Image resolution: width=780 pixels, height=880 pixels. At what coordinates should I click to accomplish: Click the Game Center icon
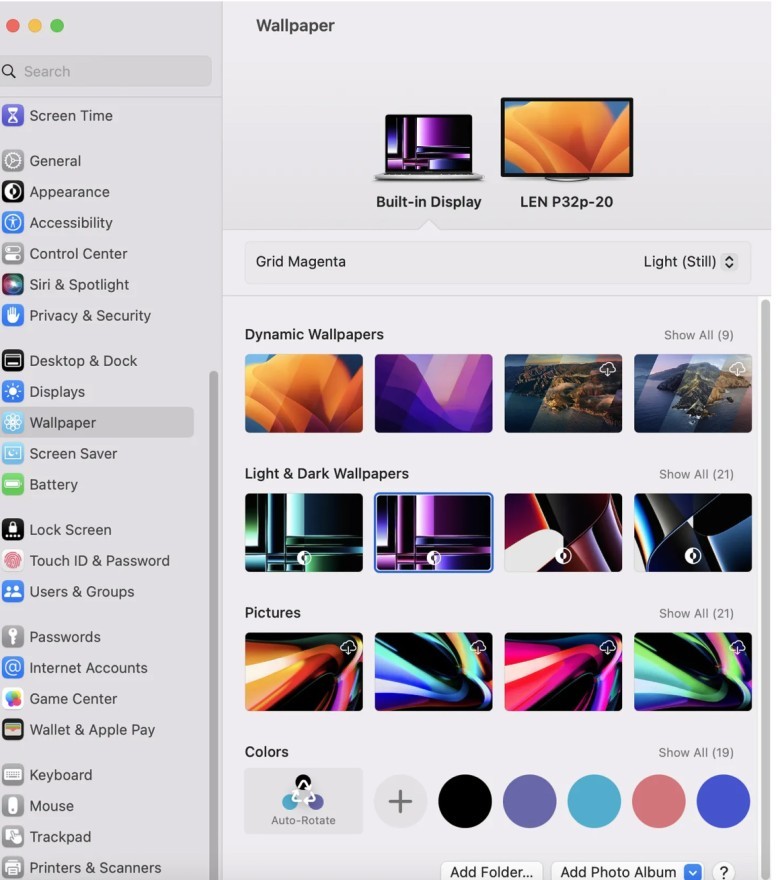(x=13, y=699)
